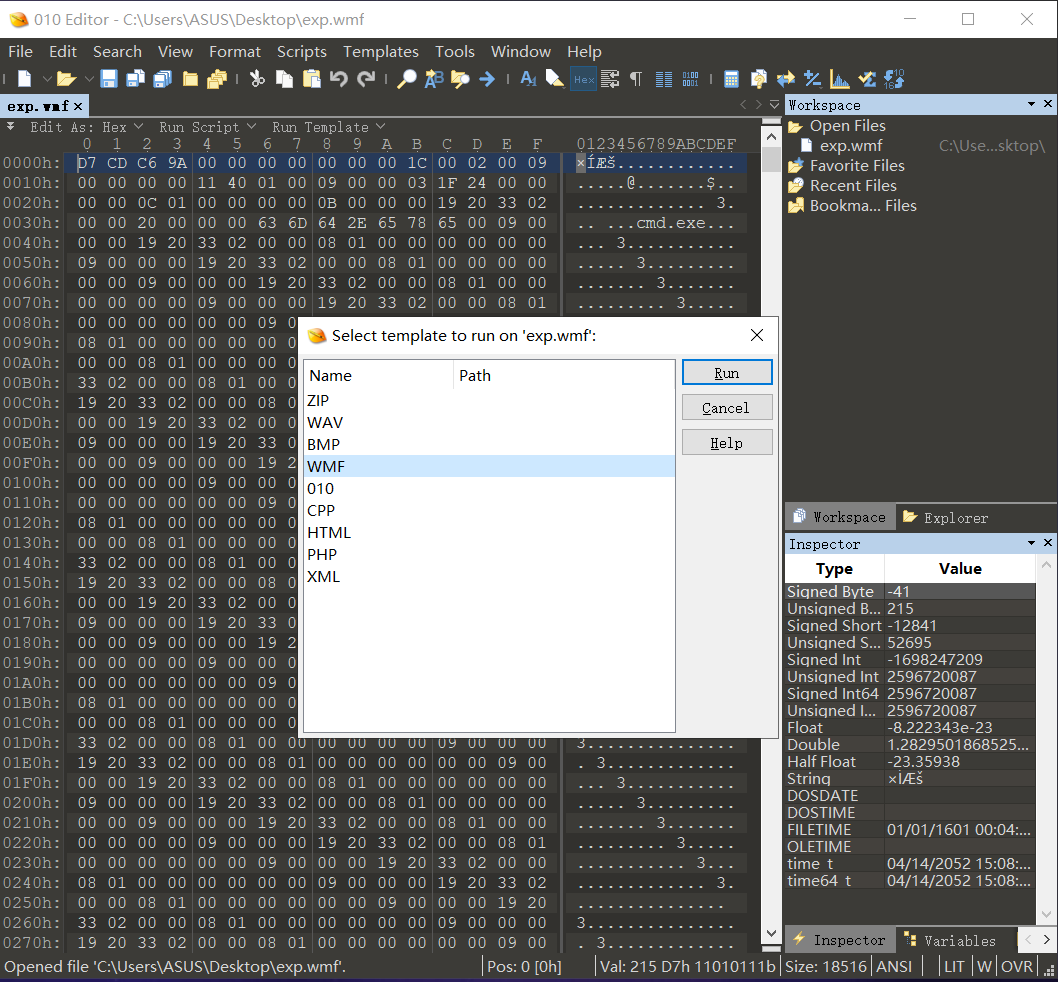
Task: Open the Edit As: Hex dropdown
Action: pos(86,127)
